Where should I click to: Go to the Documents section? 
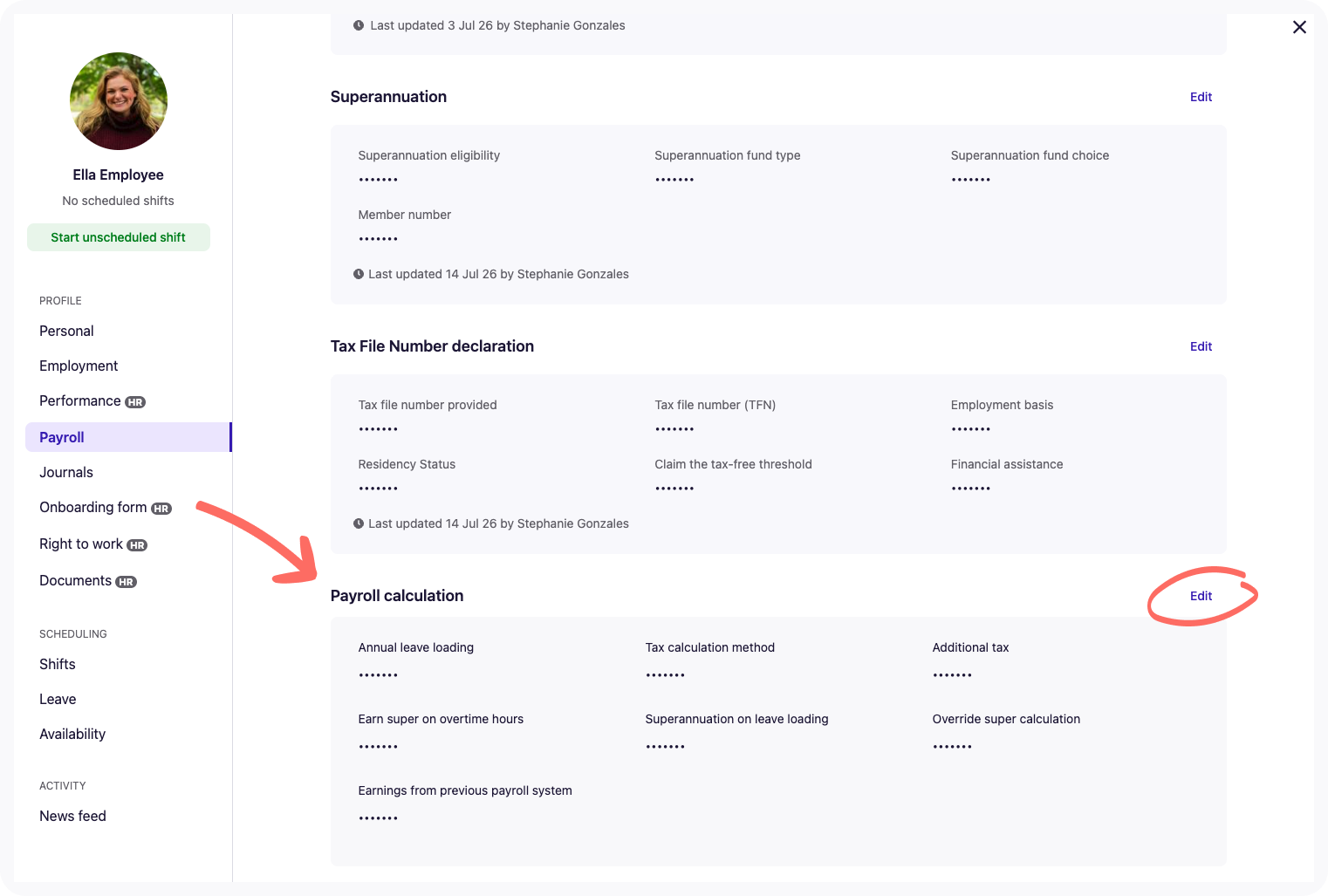pos(76,580)
